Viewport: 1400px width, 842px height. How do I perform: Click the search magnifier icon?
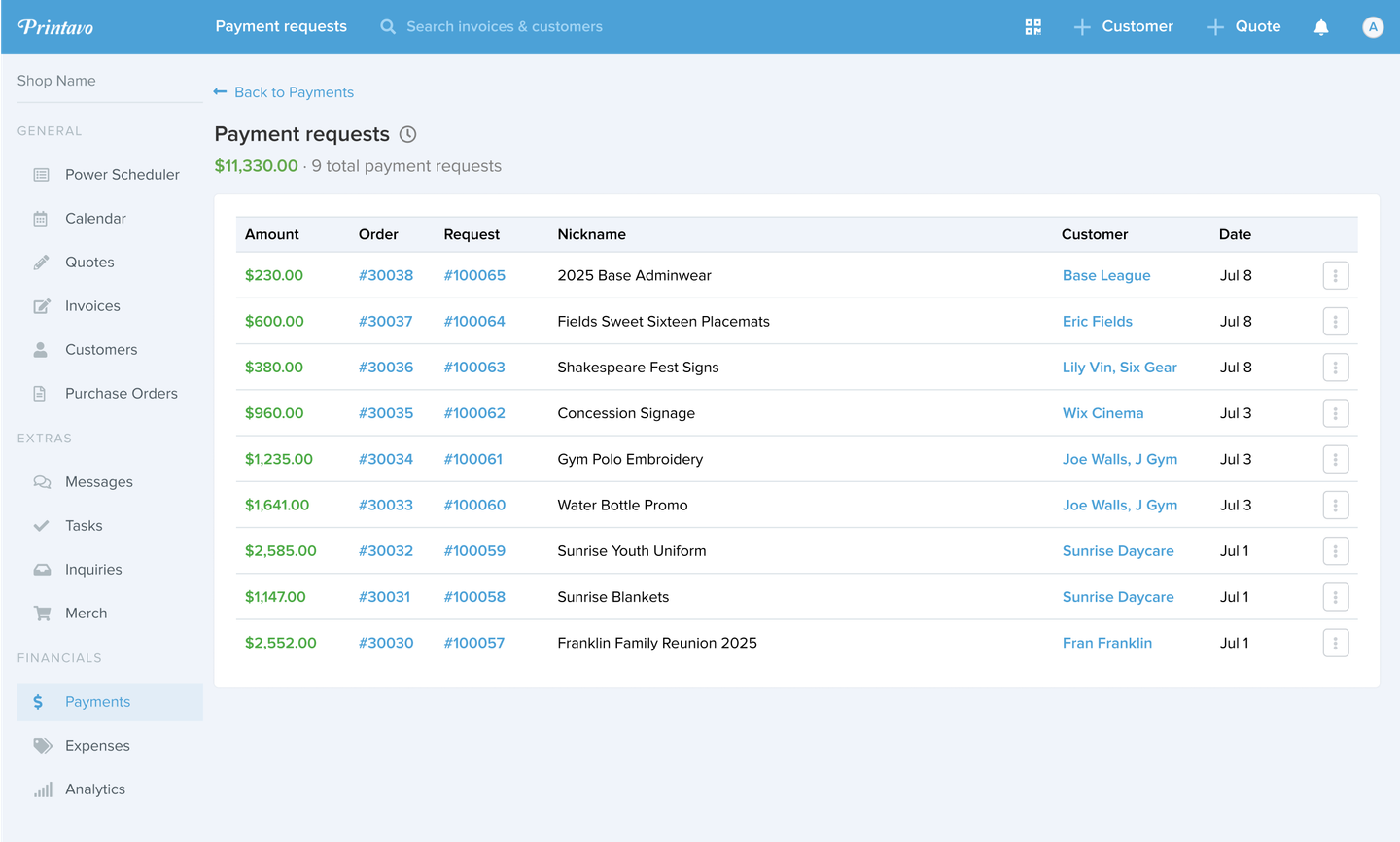[x=388, y=27]
